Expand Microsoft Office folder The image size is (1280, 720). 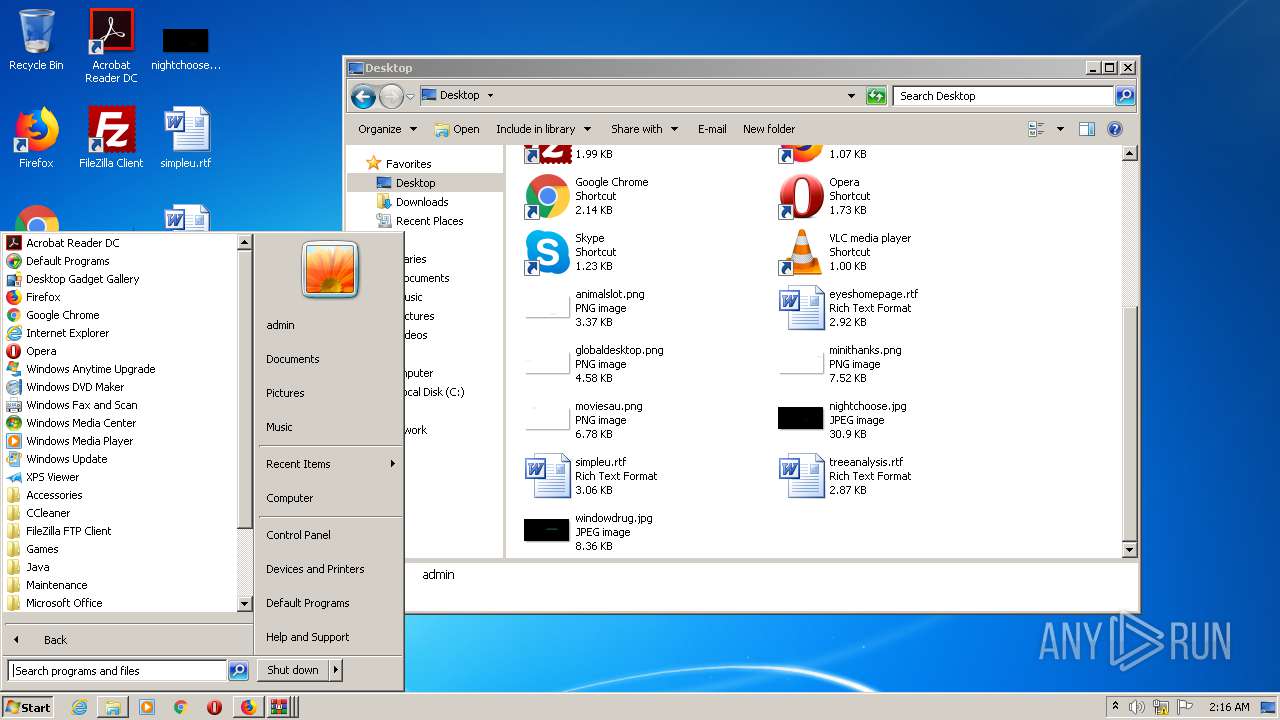64,603
